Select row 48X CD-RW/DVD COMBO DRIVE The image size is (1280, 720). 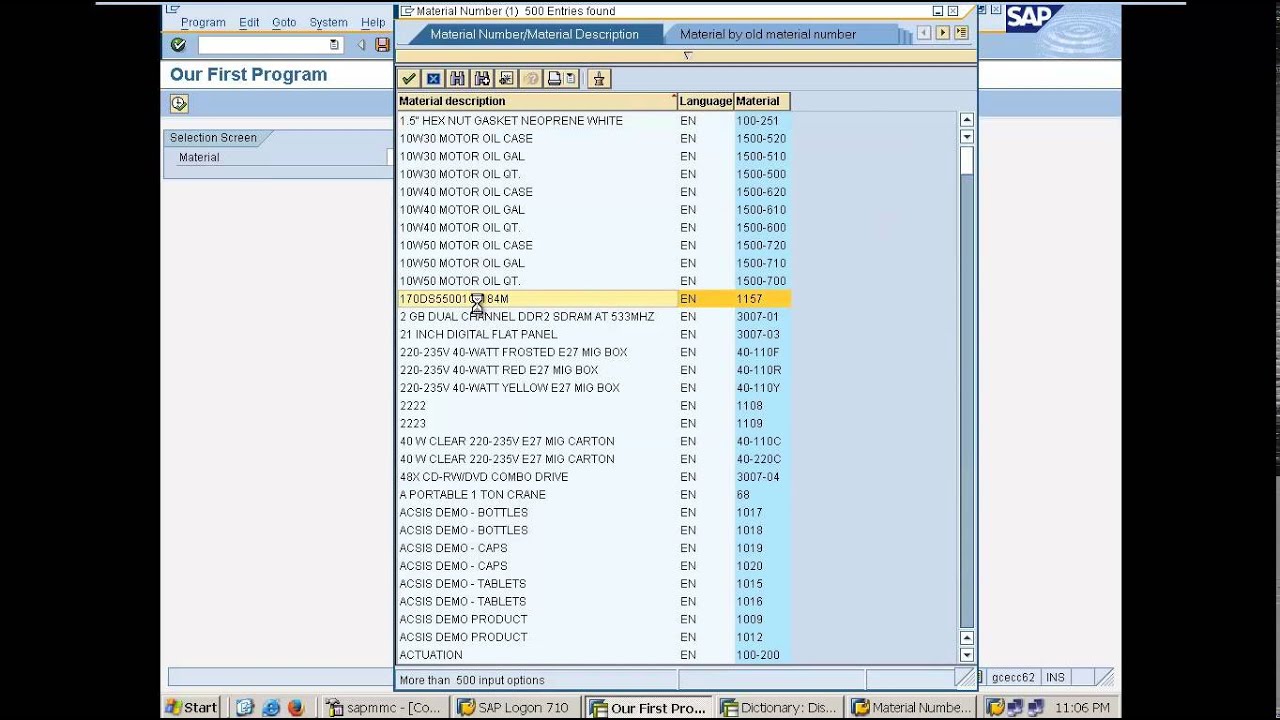coord(594,477)
